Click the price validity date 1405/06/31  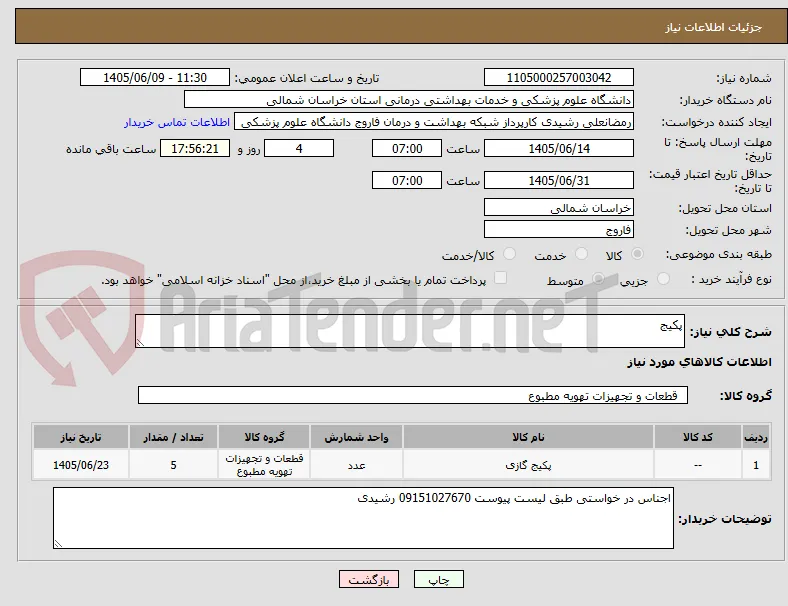point(559,180)
